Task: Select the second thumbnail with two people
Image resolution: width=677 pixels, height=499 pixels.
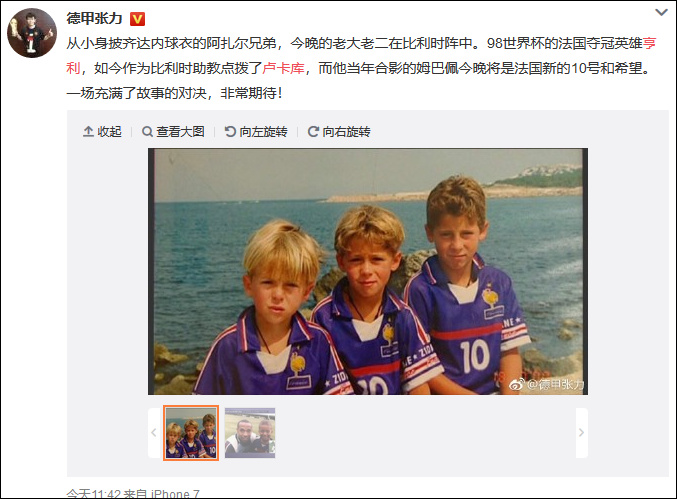Action: coord(250,433)
